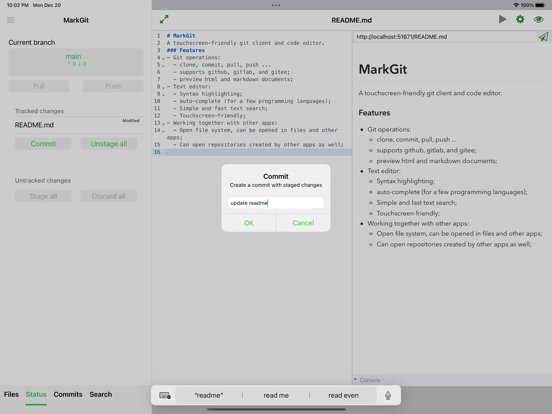Switch to the Commits tab
Viewport: 552px width, 414px height.
point(68,394)
